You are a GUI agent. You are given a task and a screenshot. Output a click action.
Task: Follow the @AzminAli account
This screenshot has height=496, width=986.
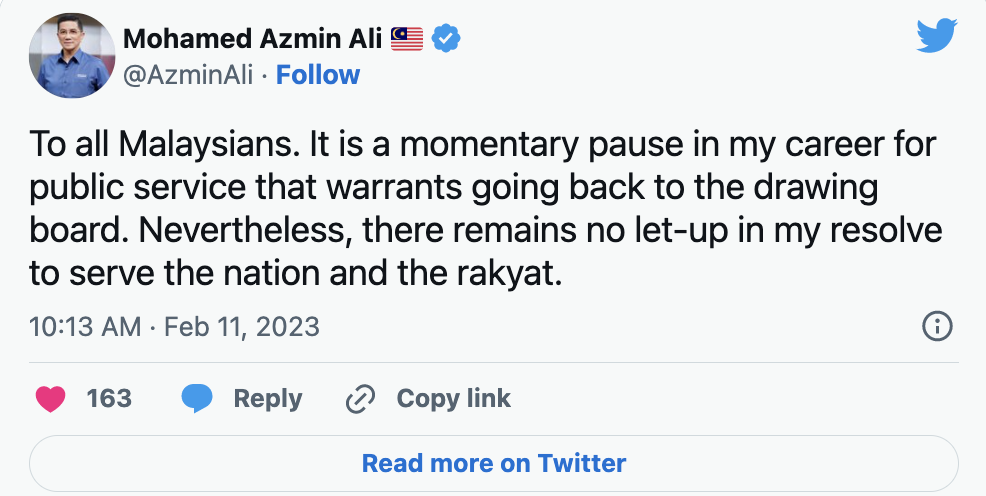coord(318,75)
